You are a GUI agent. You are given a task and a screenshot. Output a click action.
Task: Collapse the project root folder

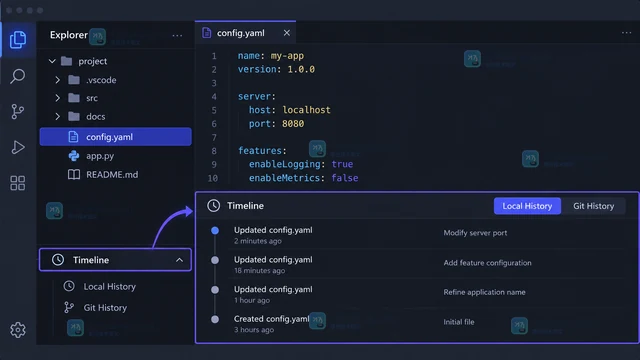(x=52, y=61)
